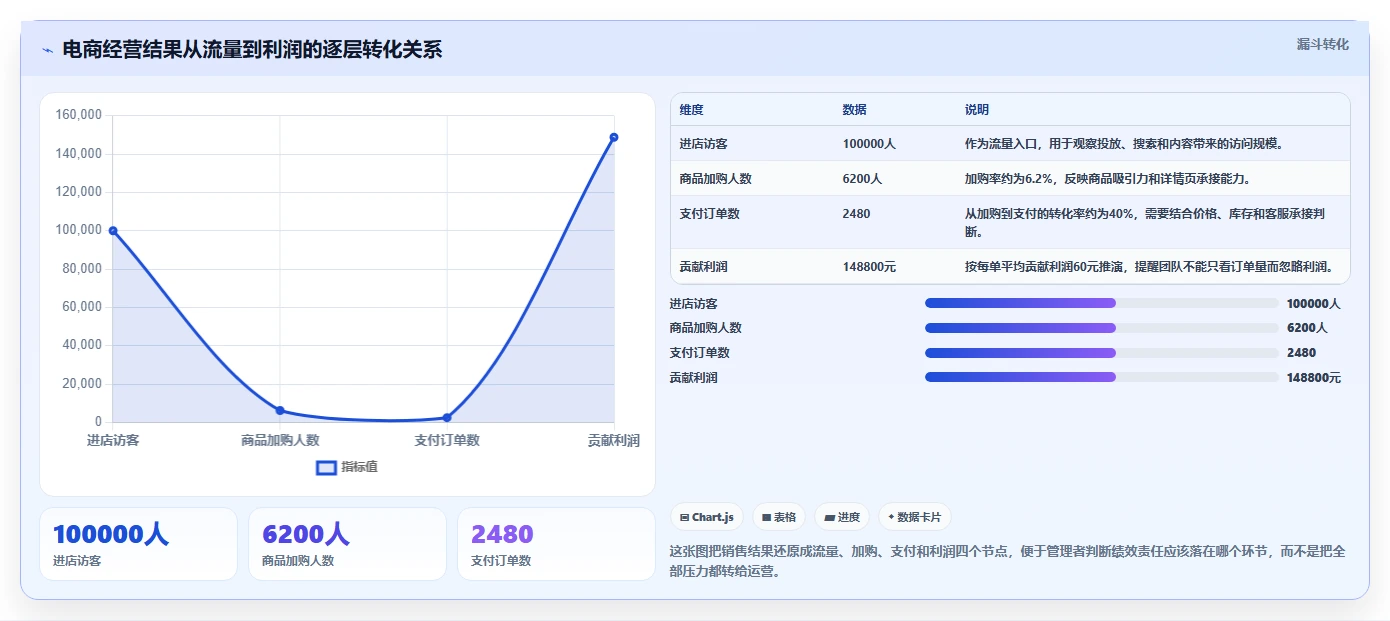Click the icon in the 表格 chip

click(x=766, y=518)
